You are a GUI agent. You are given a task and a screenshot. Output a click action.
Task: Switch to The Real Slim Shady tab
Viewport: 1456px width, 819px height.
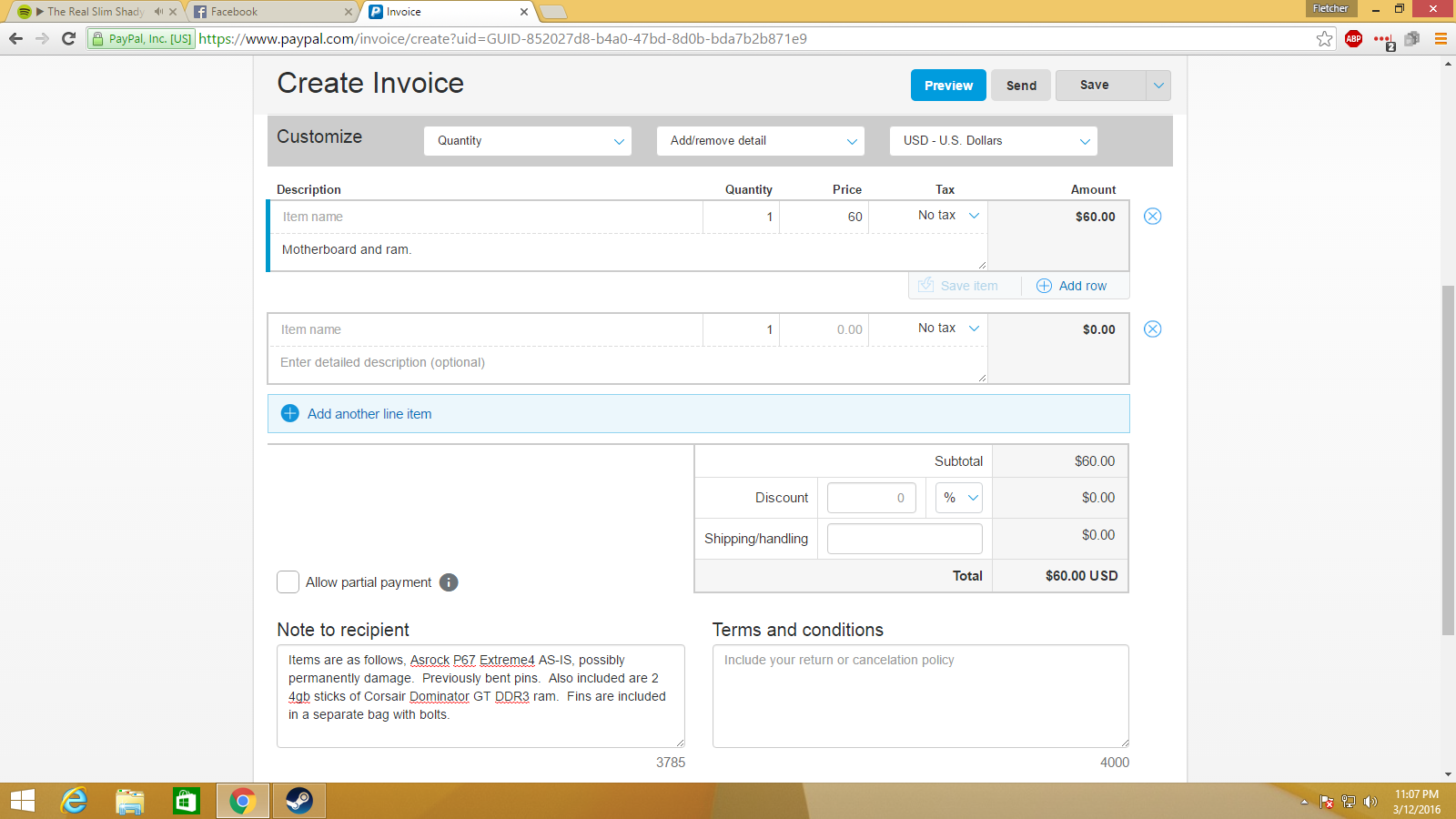click(x=95, y=12)
